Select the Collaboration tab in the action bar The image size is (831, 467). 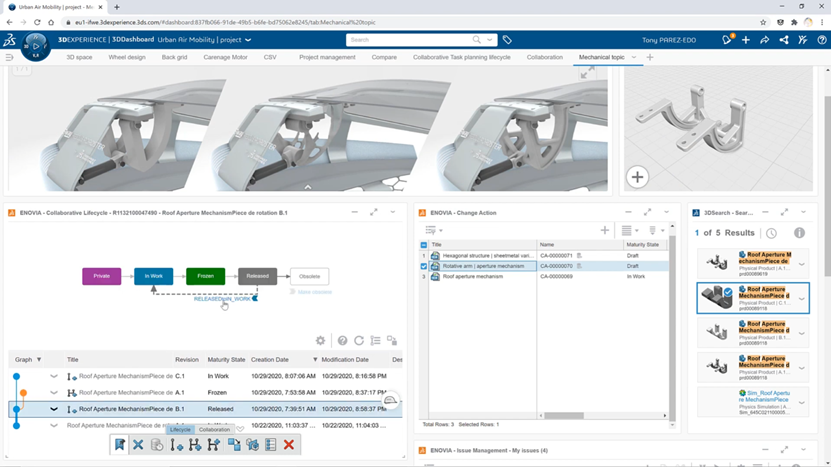tap(214, 429)
